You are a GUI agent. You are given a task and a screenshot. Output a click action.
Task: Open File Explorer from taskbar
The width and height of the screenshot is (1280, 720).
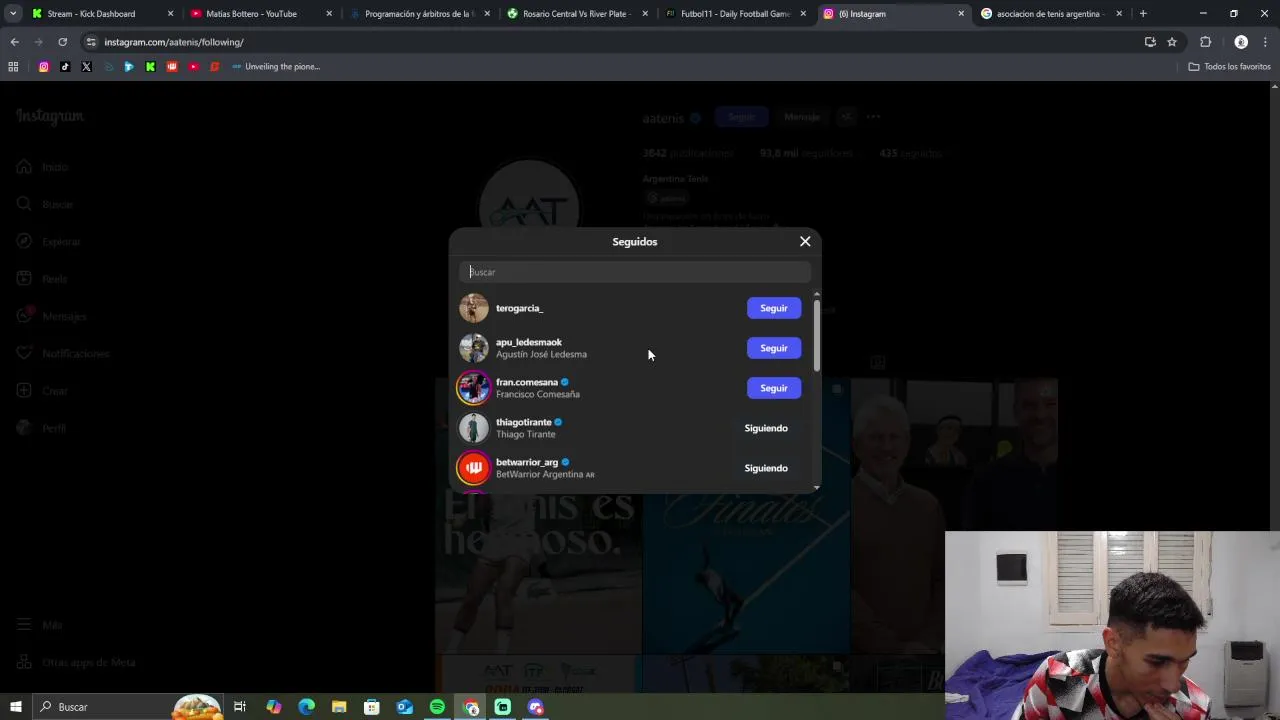(x=339, y=707)
